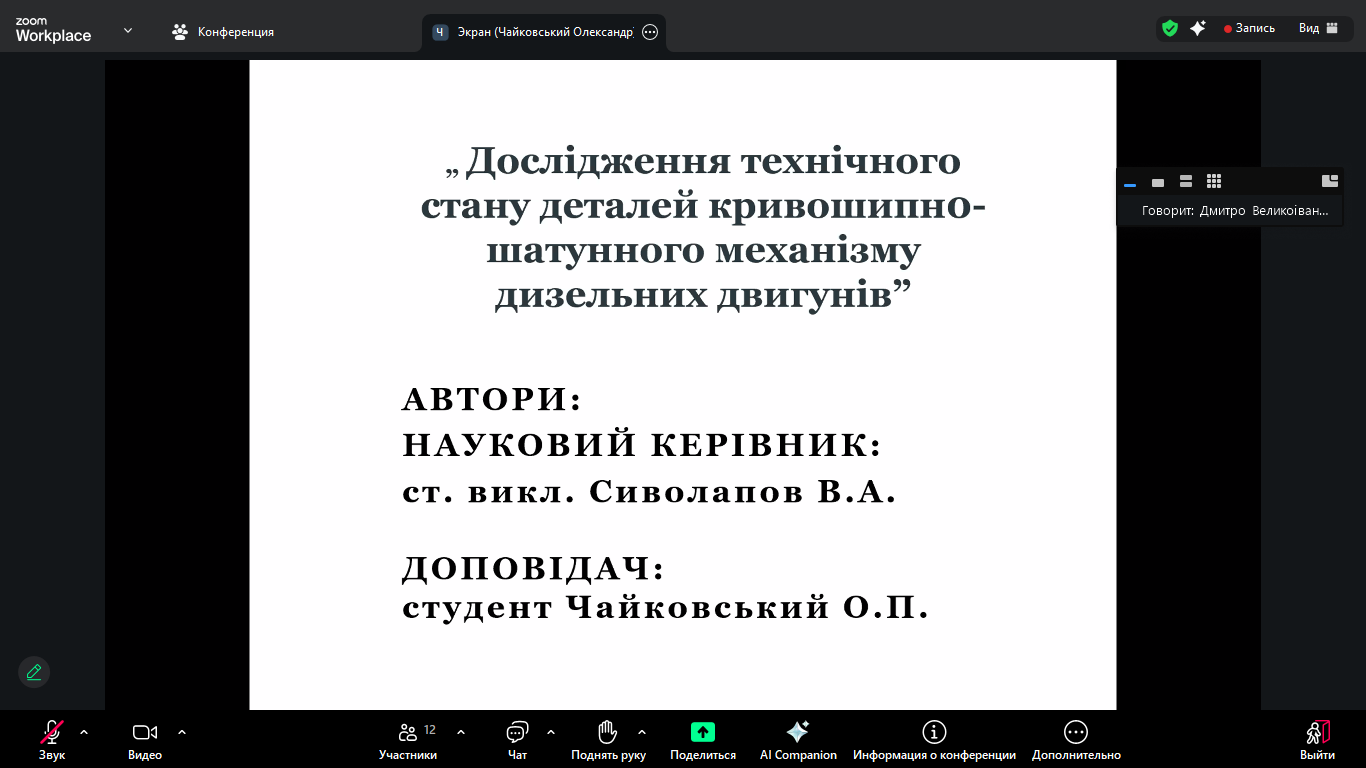
Task: Open the Чат chat panel
Action: 517,740
